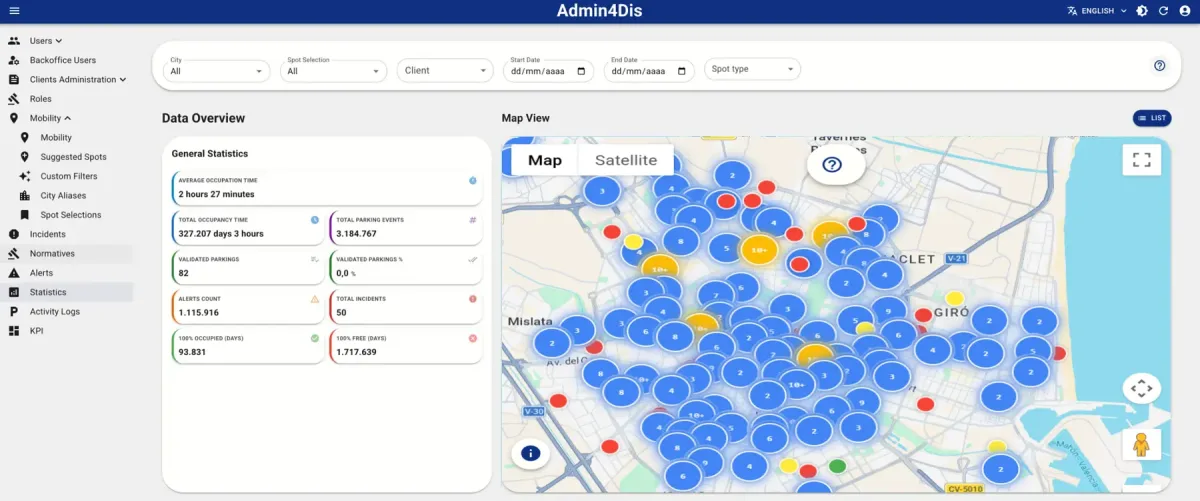The image size is (1200, 501).
Task: Select the Map tab on map
Action: click(545, 160)
